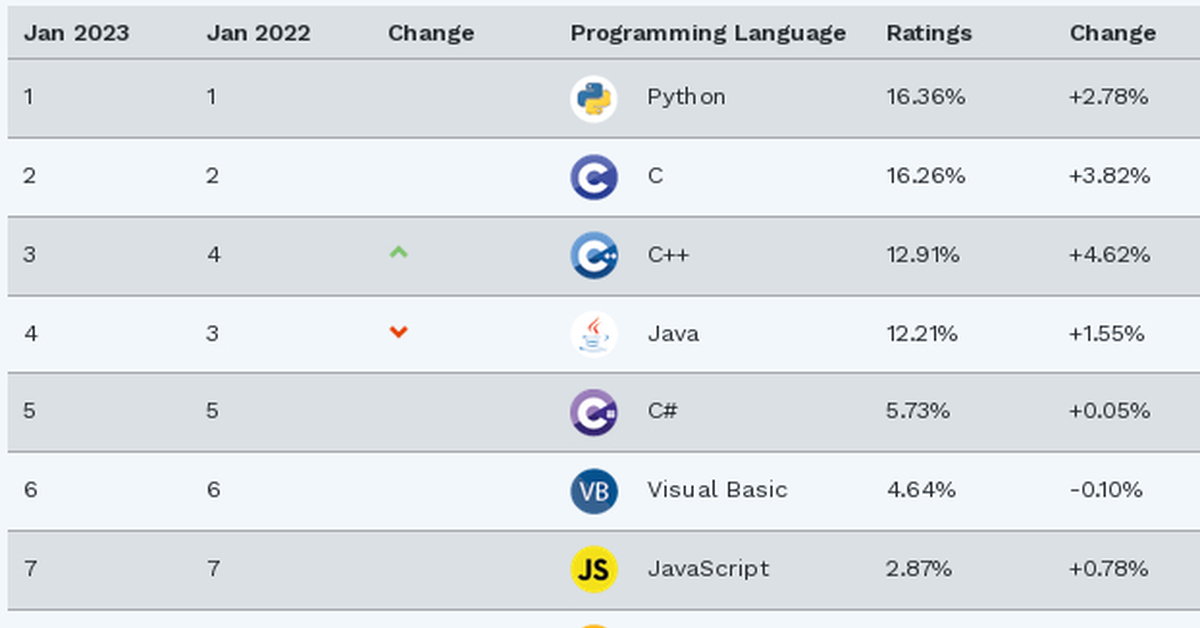Viewport: 1200px width, 628px height.
Task: Click the Jan 2023 column header
Action: click(77, 33)
